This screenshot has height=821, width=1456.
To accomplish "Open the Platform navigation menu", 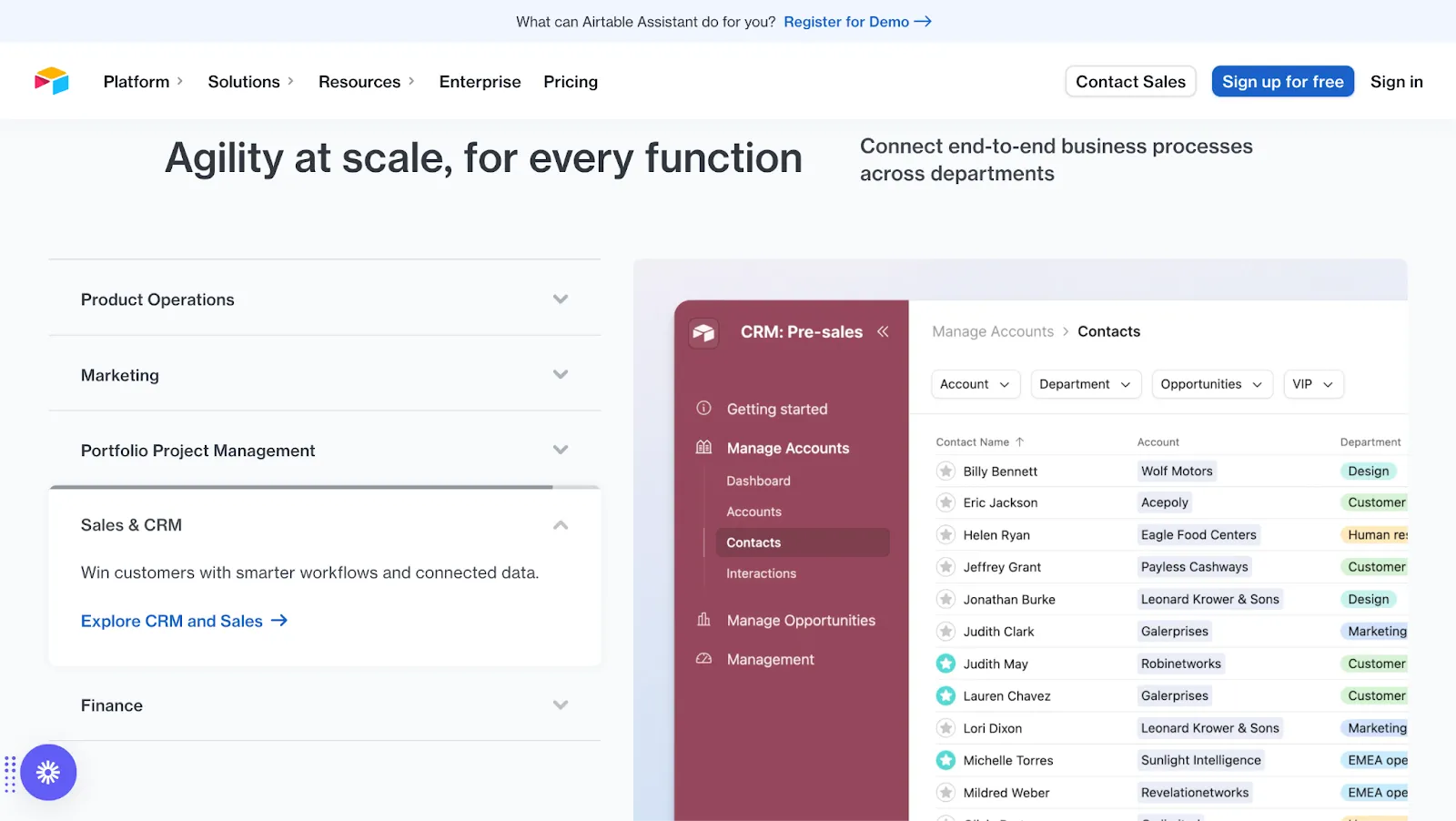I will (x=143, y=81).
